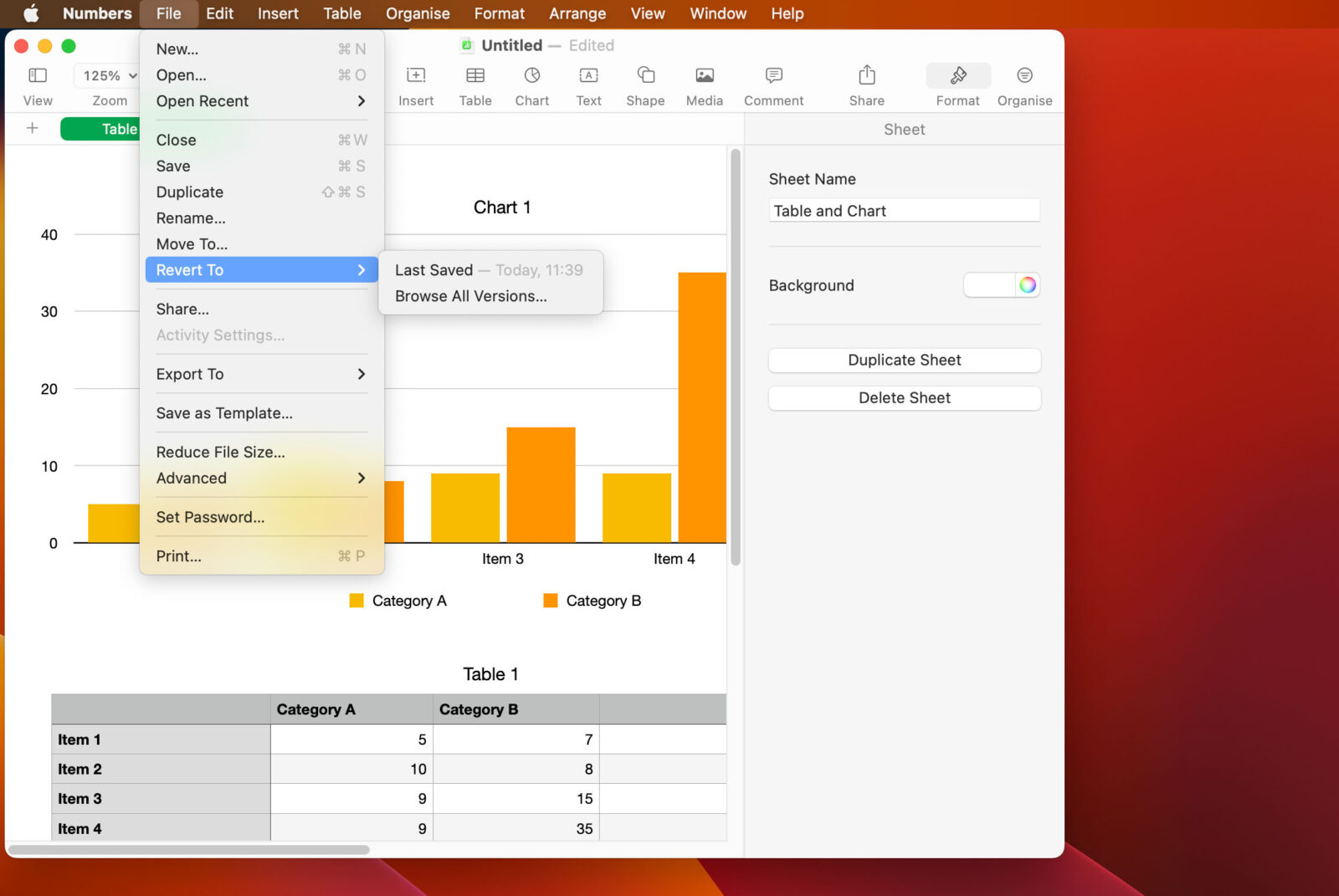
Task: Add a Comment using the Comment icon
Action: point(772,84)
